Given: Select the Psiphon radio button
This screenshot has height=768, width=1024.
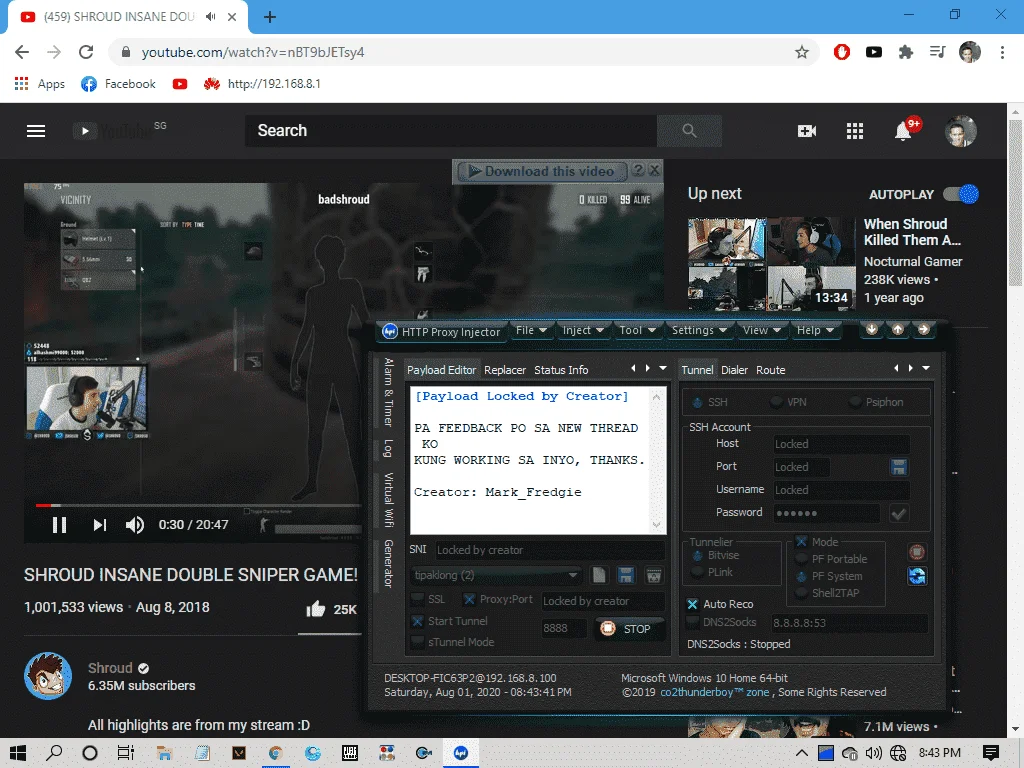Looking at the screenshot, I should point(855,402).
